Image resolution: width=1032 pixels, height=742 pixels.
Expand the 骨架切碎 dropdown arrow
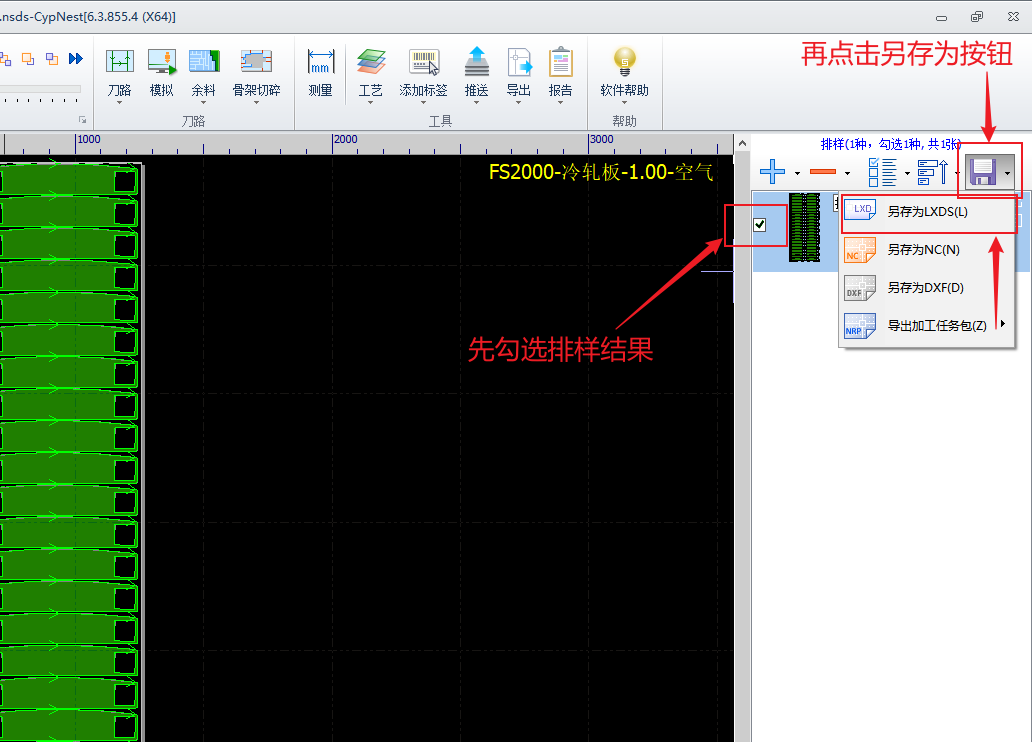(x=256, y=103)
